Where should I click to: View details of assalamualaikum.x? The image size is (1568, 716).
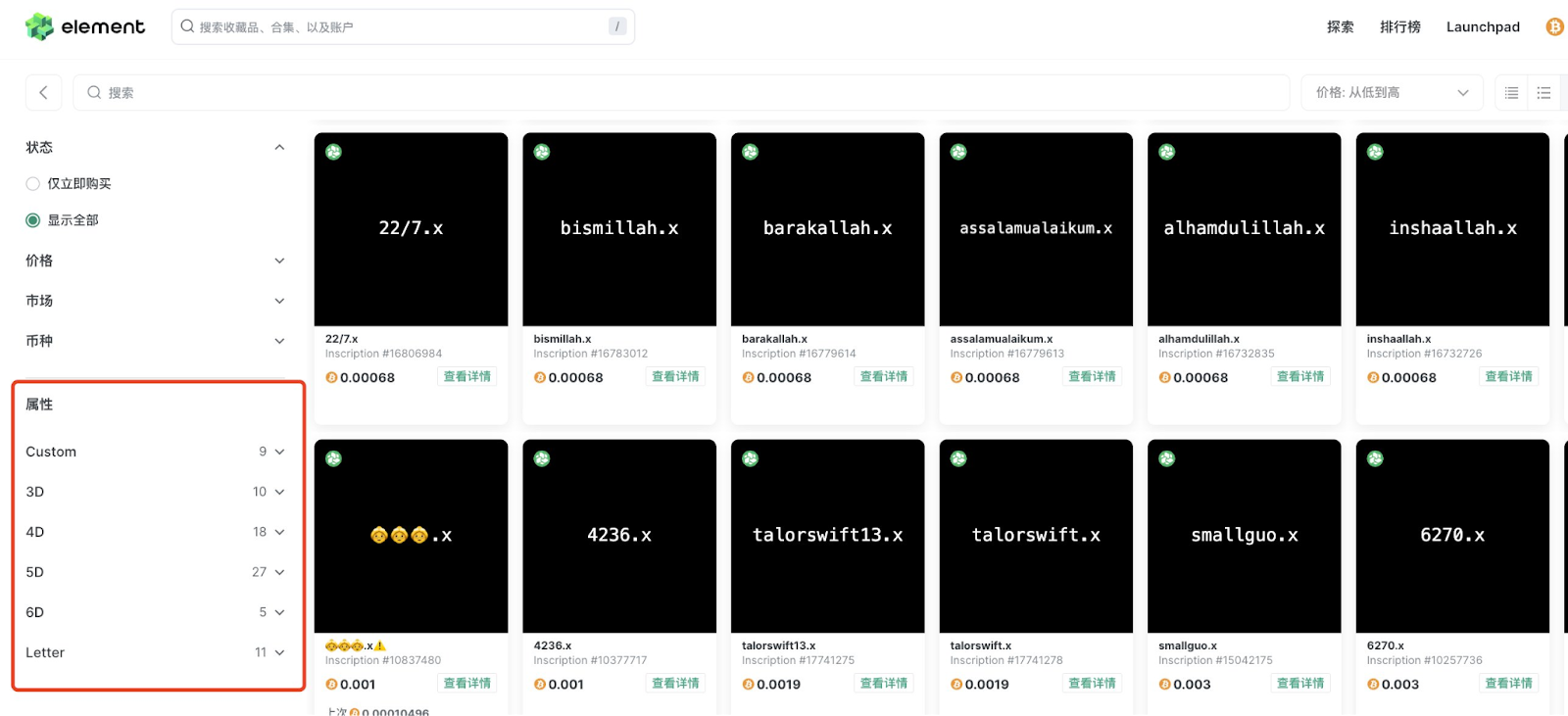pos(1092,376)
